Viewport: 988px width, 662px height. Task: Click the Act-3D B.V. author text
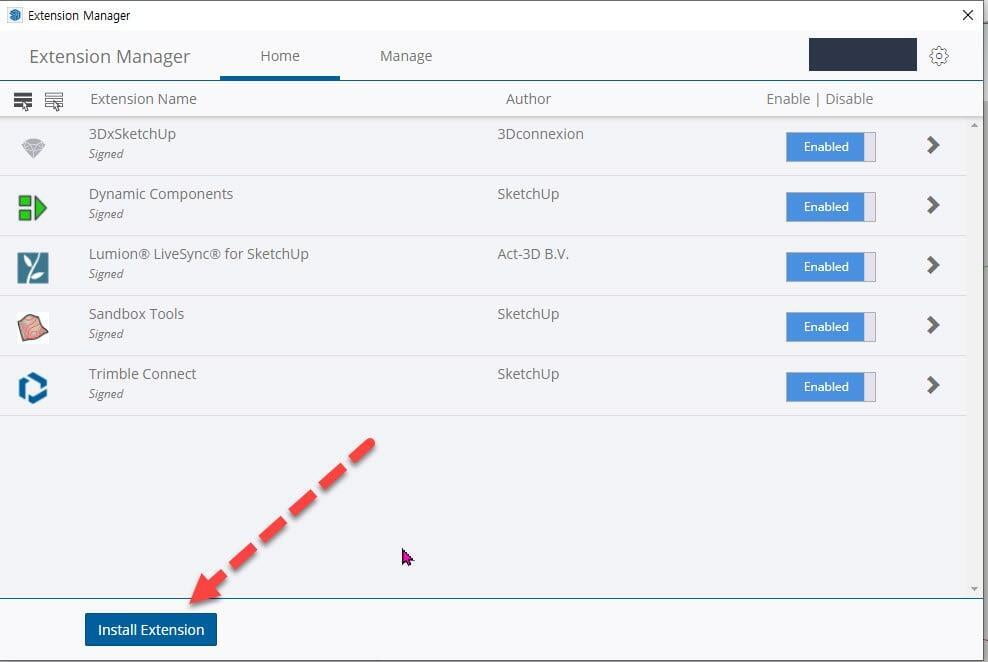coord(532,254)
